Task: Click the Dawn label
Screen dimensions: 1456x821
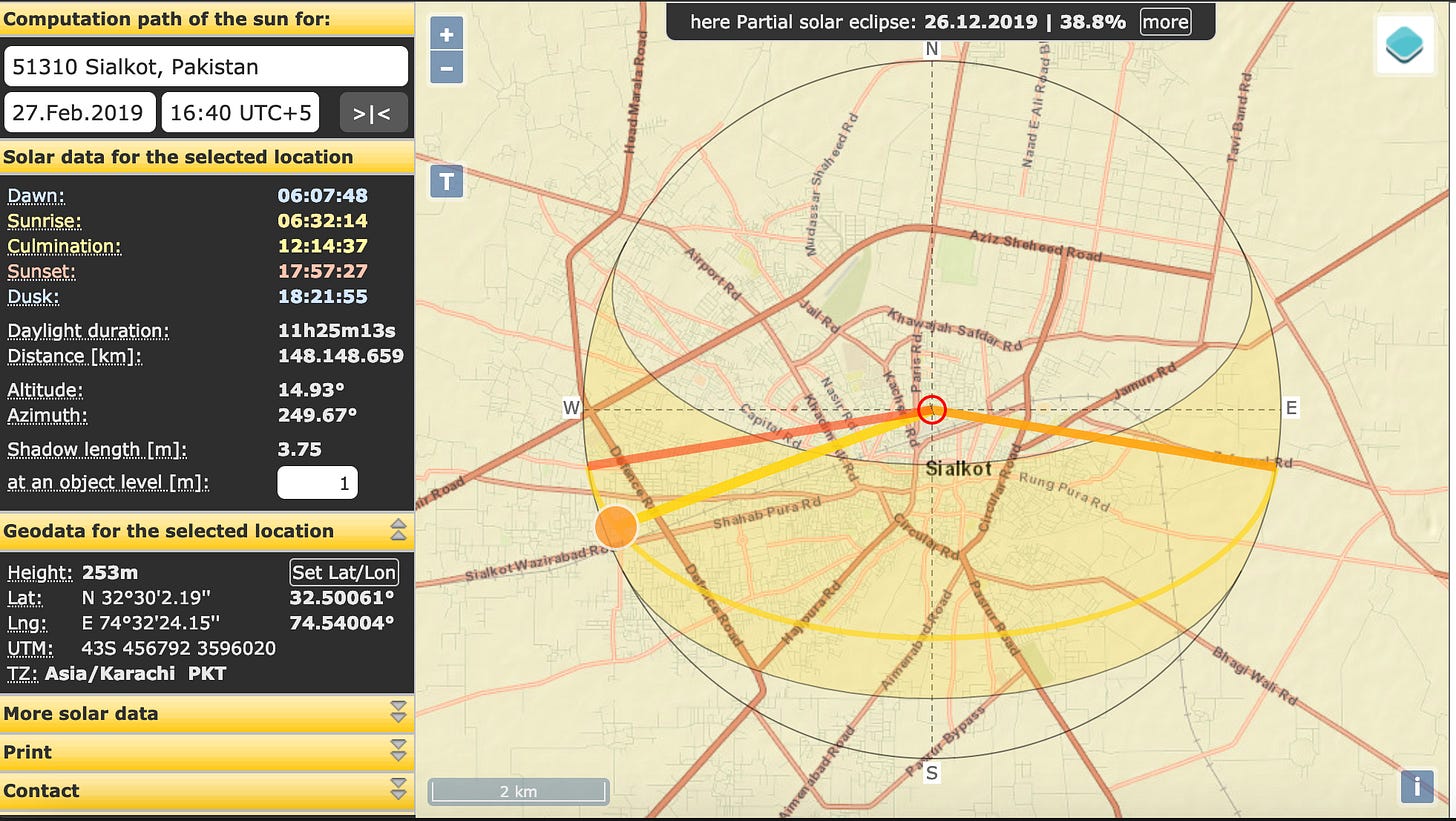Action: (36, 196)
